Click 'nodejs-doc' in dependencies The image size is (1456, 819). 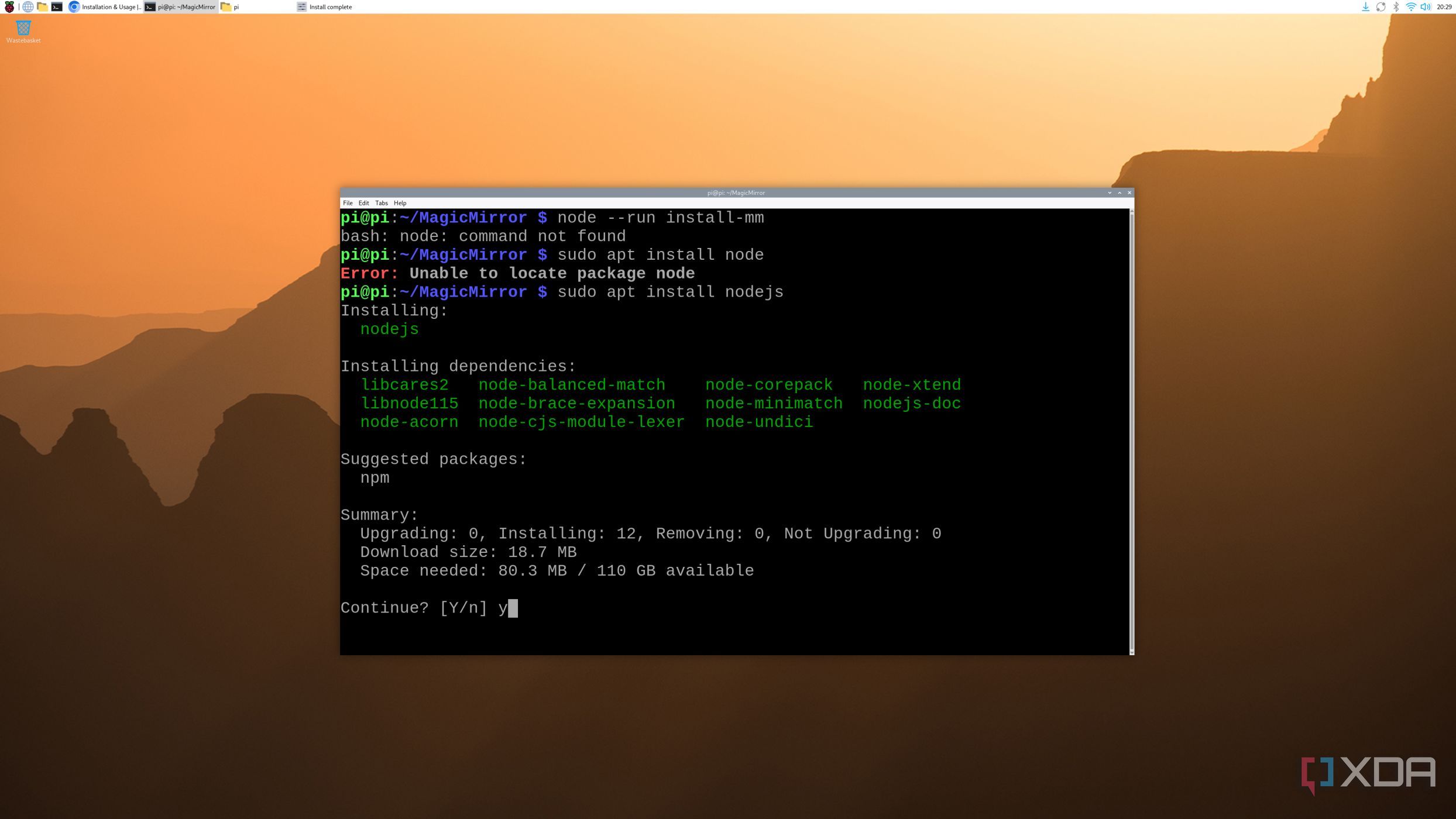click(912, 404)
